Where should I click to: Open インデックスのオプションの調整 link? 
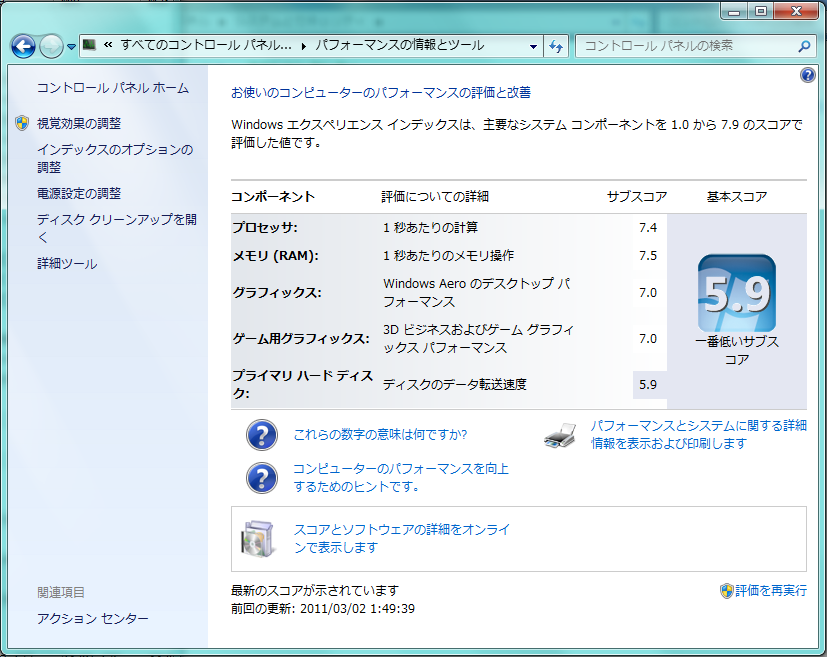click(x=114, y=158)
